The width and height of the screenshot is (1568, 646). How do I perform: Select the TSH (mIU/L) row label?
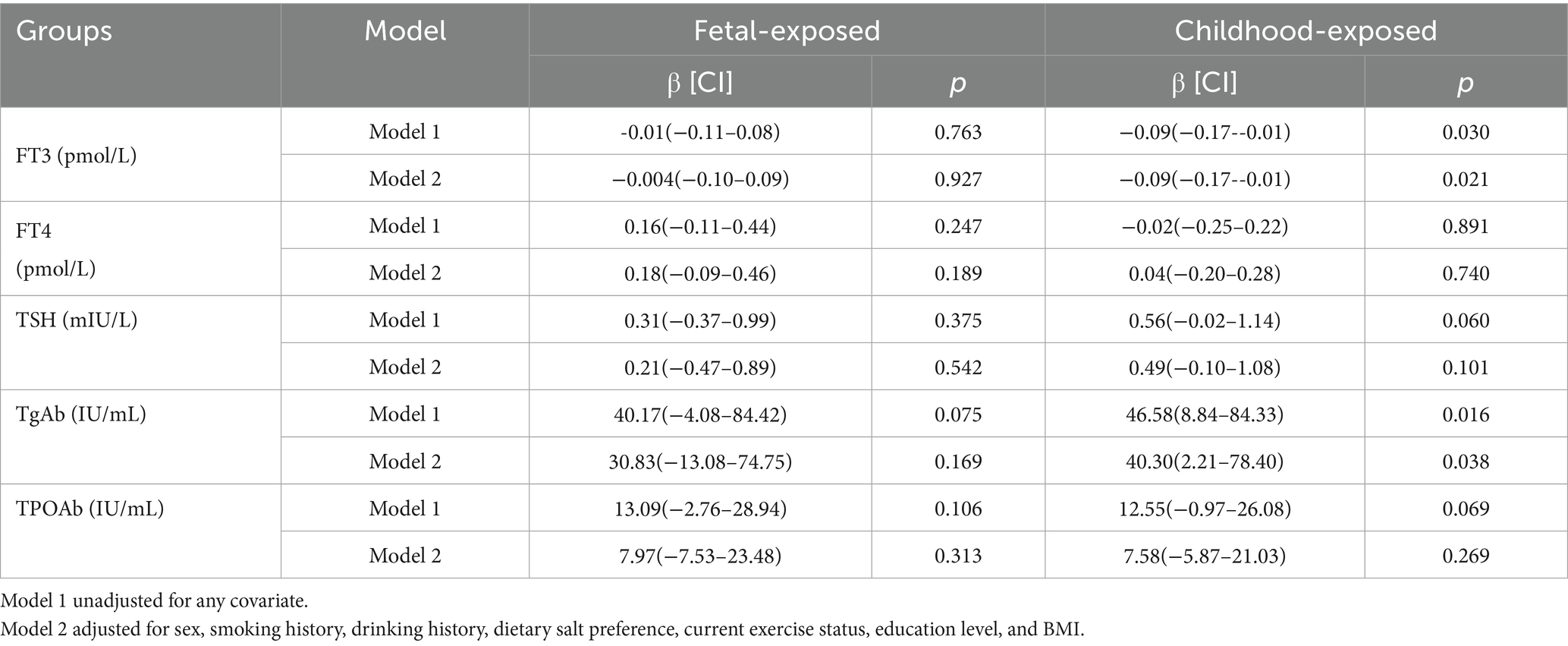click(x=77, y=320)
